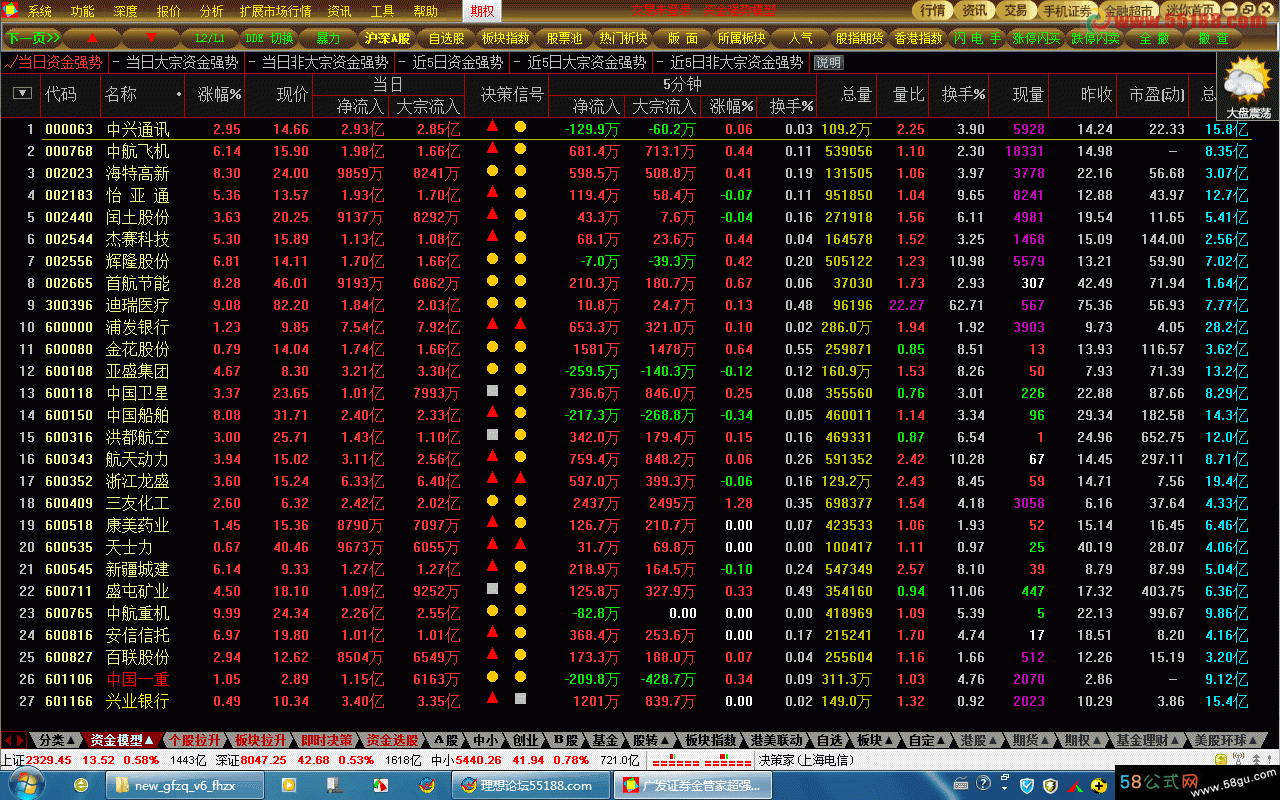This screenshot has width=1280, height=800.
Task: Expand the 港股▲ bottom tab menu
Action: (978, 741)
